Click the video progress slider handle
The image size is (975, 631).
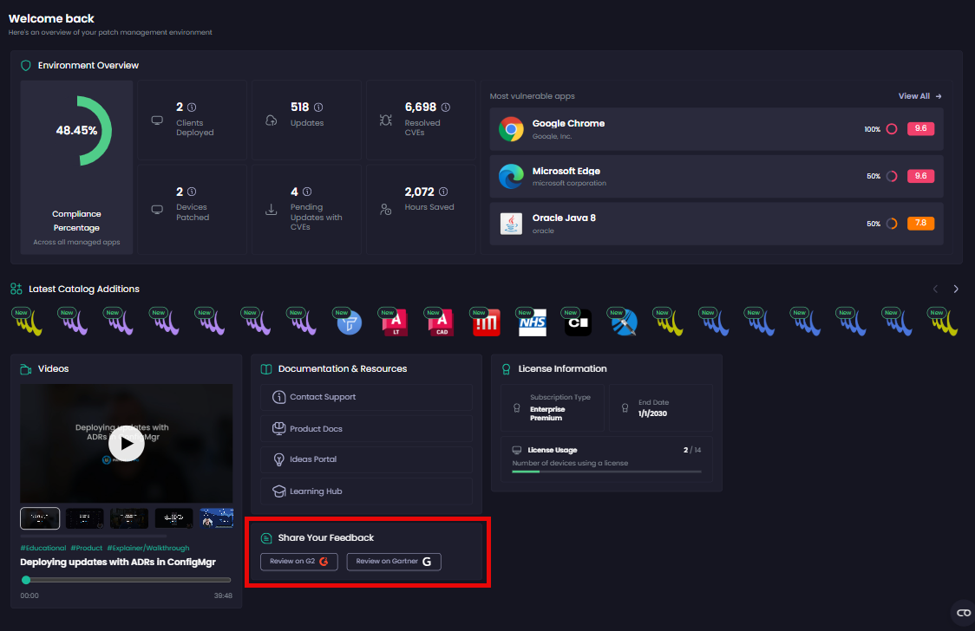26,579
